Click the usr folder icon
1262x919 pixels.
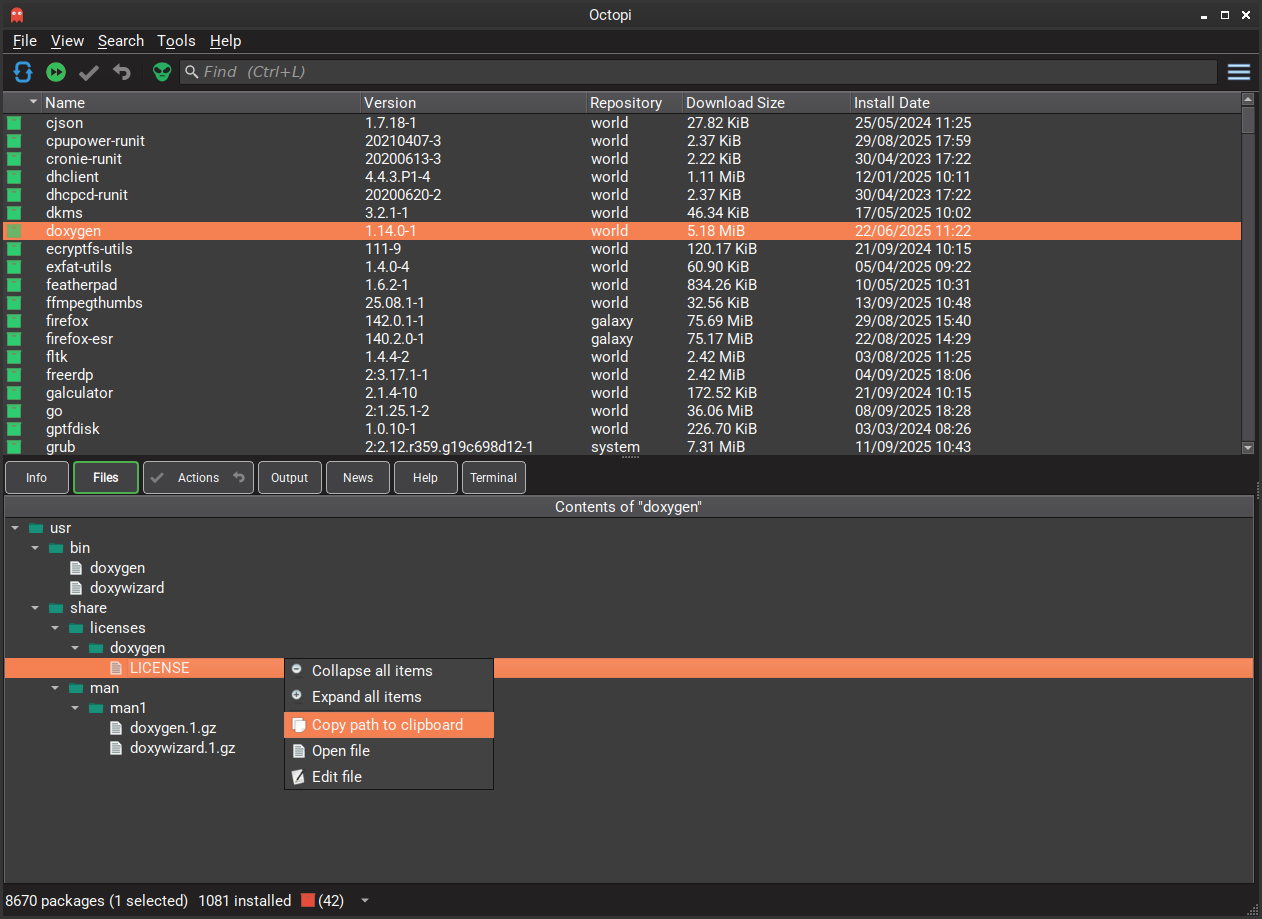click(x=36, y=528)
